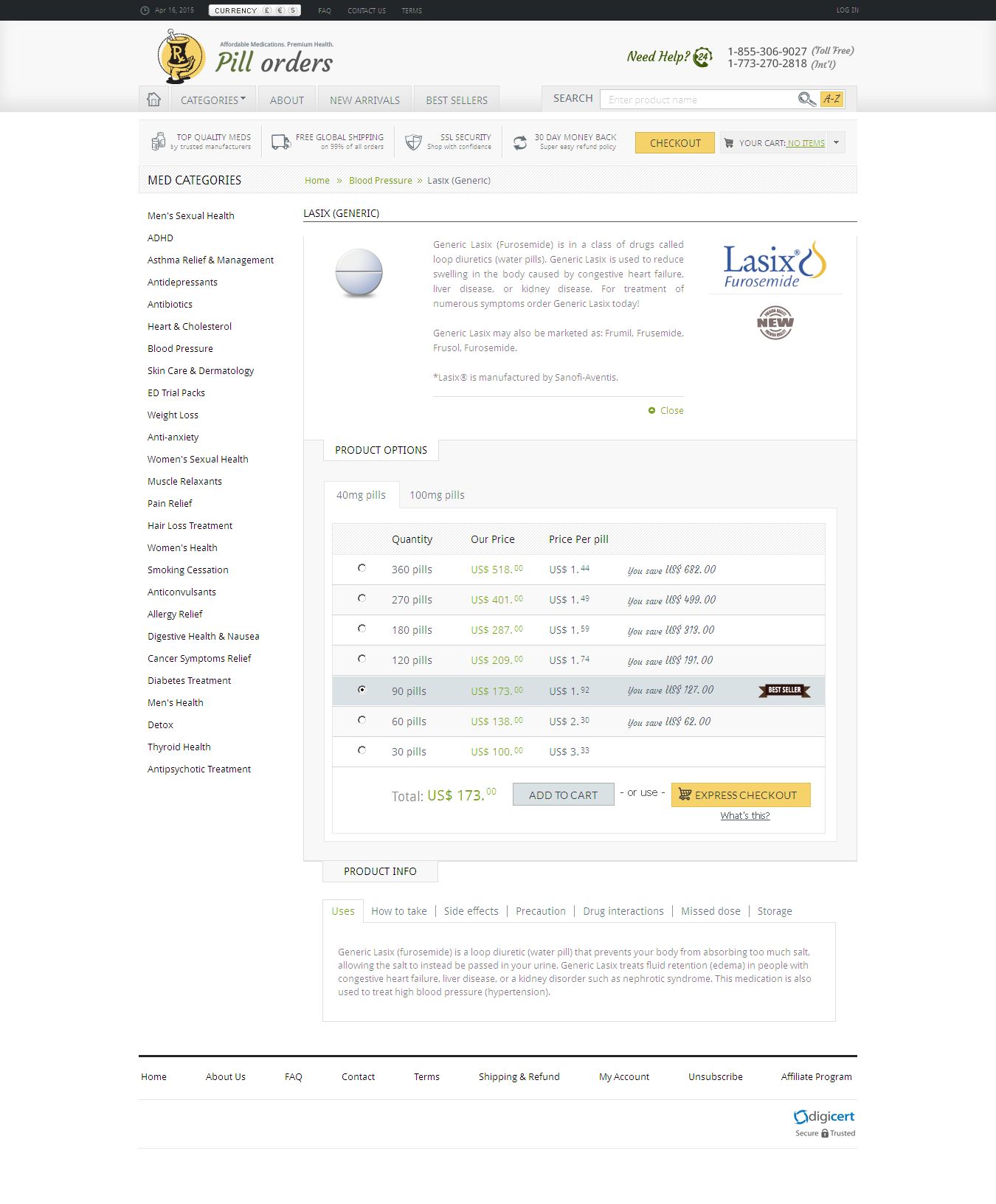The width and height of the screenshot is (996, 1204).
Task: Open the How to take tab
Action: tap(399, 911)
